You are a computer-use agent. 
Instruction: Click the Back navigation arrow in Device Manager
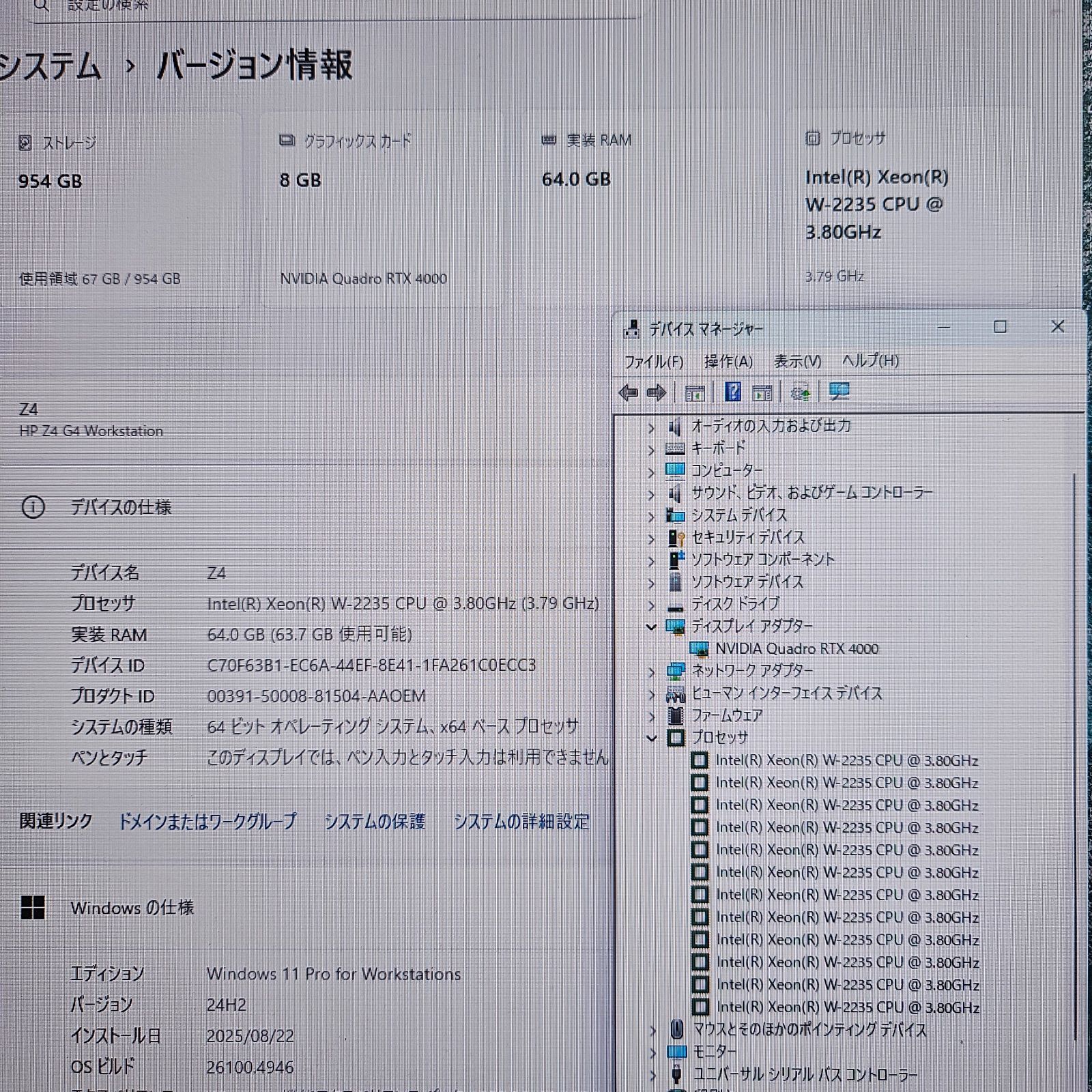pyautogui.click(x=629, y=392)
